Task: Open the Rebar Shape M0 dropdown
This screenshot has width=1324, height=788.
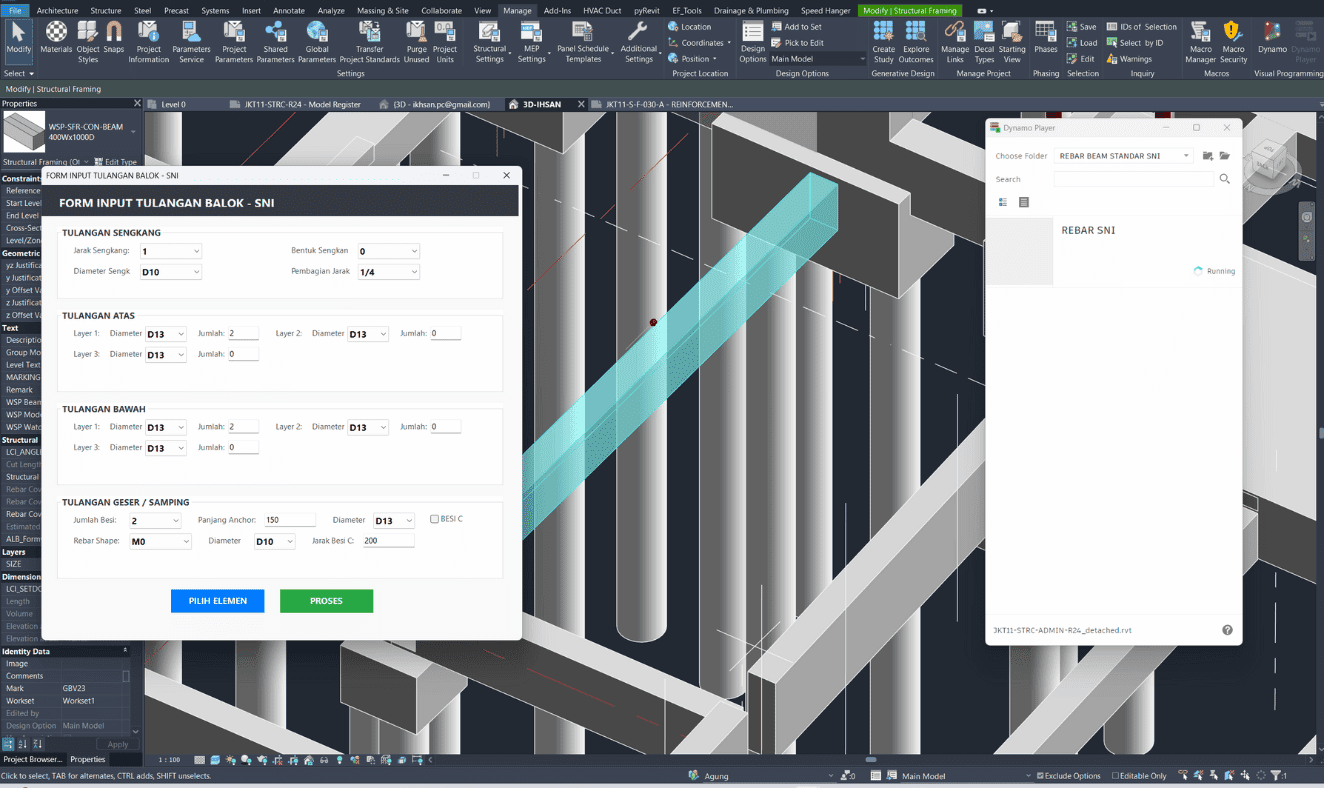Action: click(160, 541)
